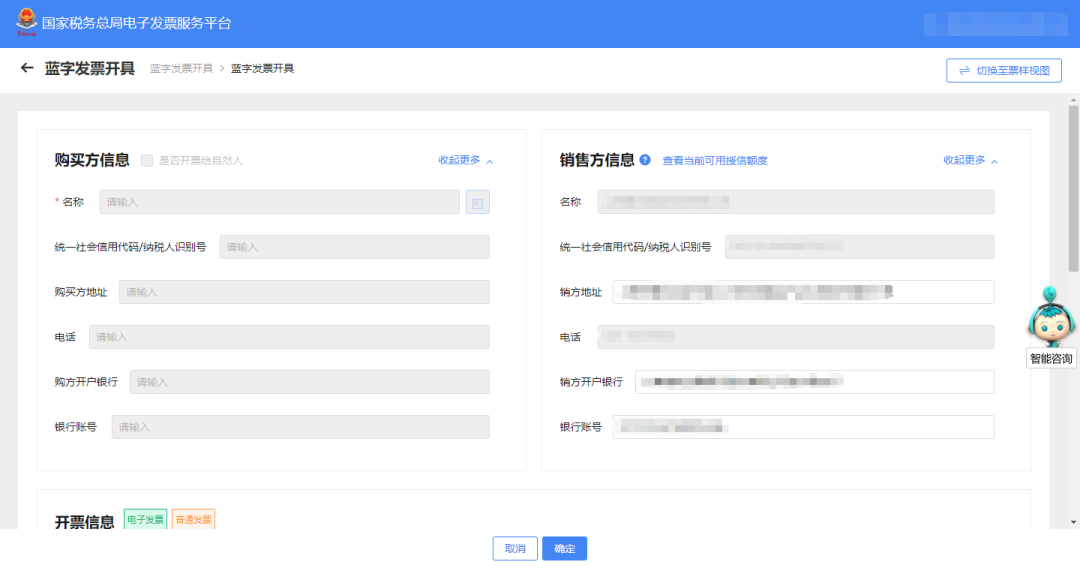Screen dimensions: 1080x568
Task: Click the 普通发票 tag badge
Action: click(x=193, y=520)
